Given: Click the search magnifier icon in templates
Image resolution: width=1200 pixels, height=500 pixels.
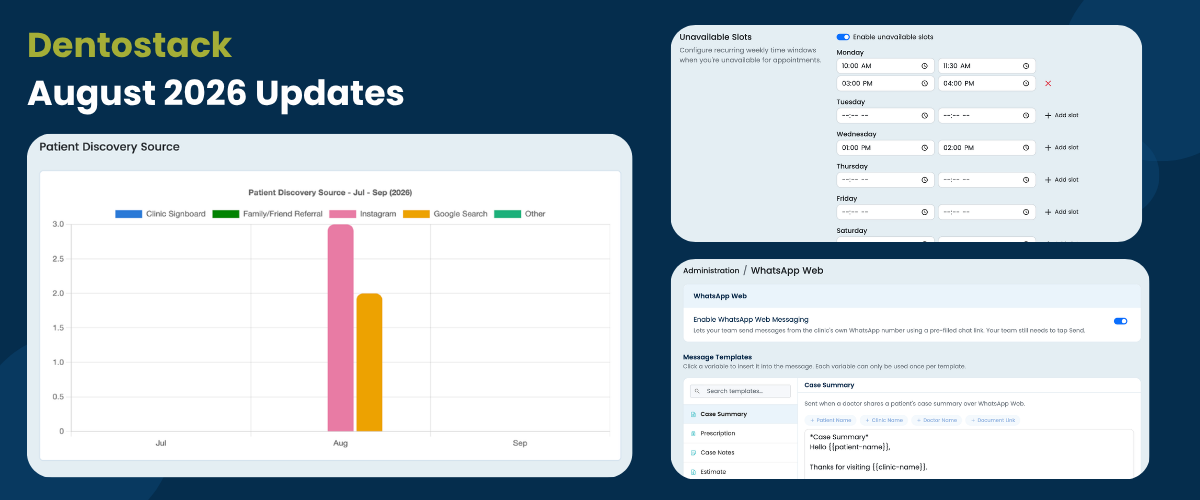Looking at the screenshot, I should pos(697,391).
